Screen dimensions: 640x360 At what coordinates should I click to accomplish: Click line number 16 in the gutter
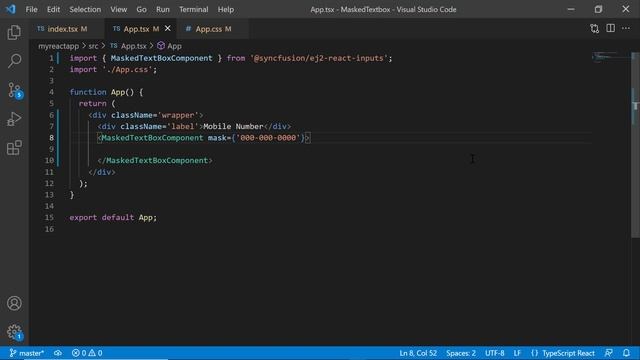pyautogui.click(x=49, y=229)
